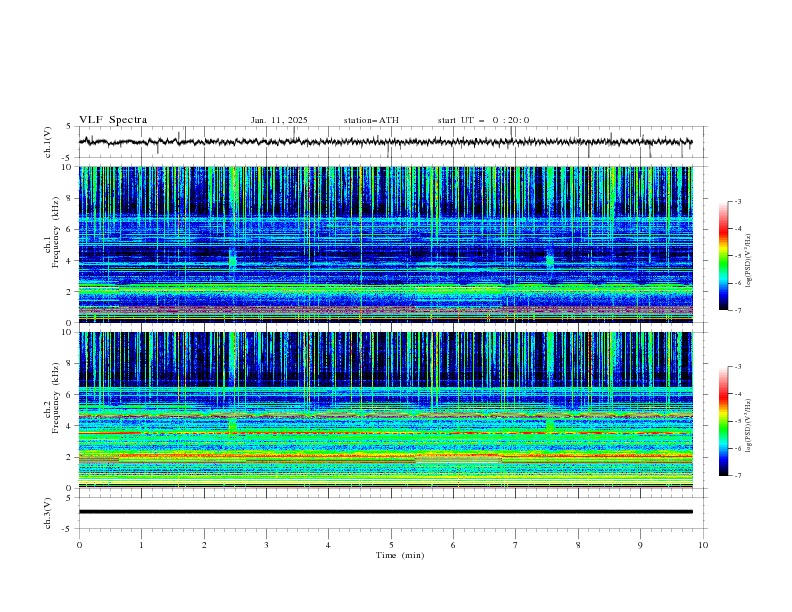Image resolution: width=792 pixels, height=612 pixels.
Task: Click the "10" kHz tick of ch.1 spectrogram
Action: click(69, 167)
